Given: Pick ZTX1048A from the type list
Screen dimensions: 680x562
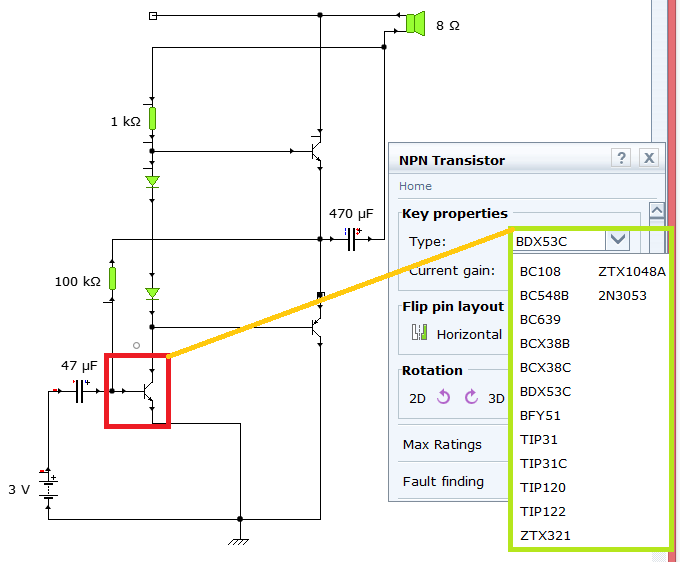Looking at the screenshot, I should pyautogui.click(x=631, y=271).
